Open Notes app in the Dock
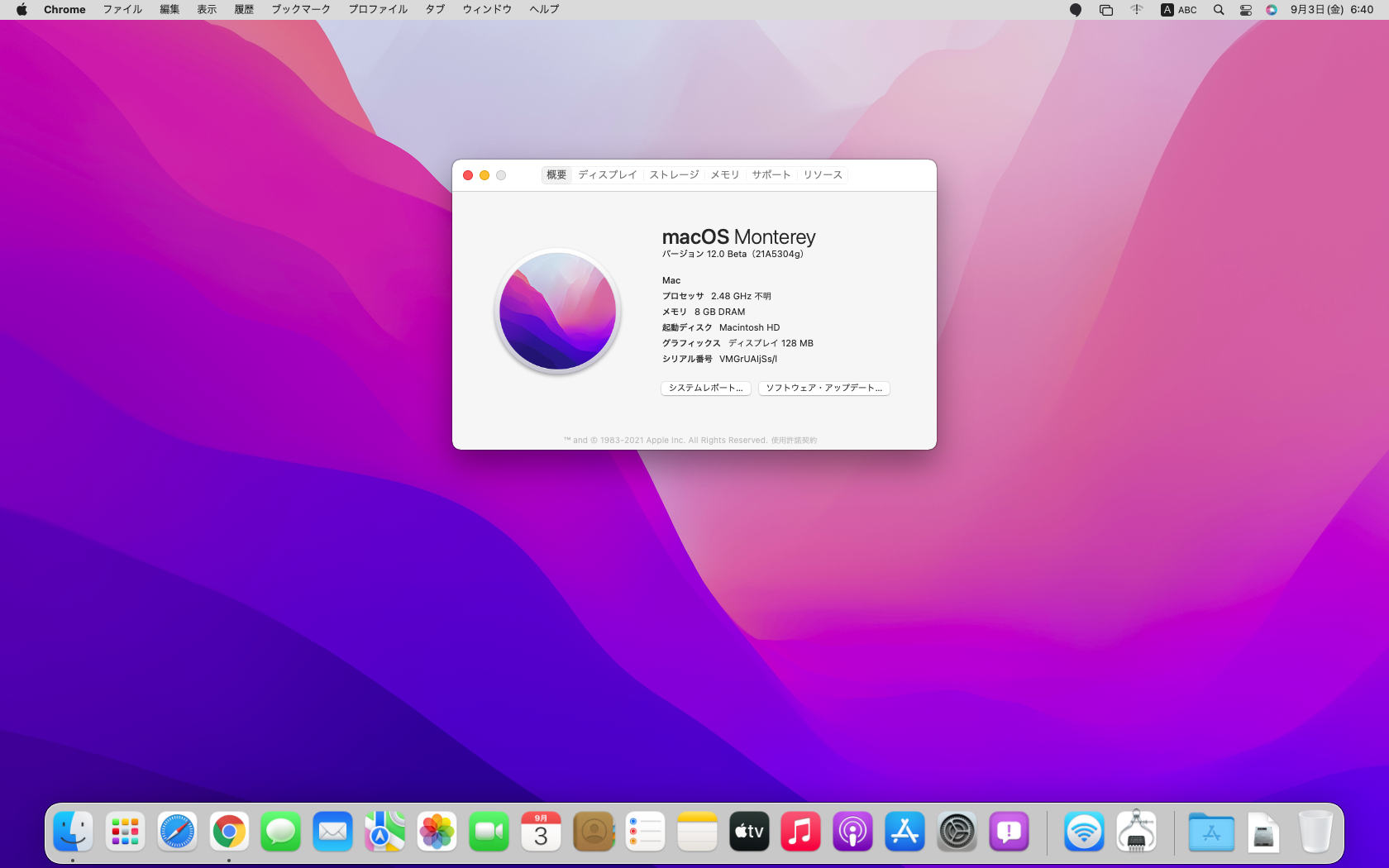The image size is (1389, 868). pyautogui.click(x=697, y=832)
